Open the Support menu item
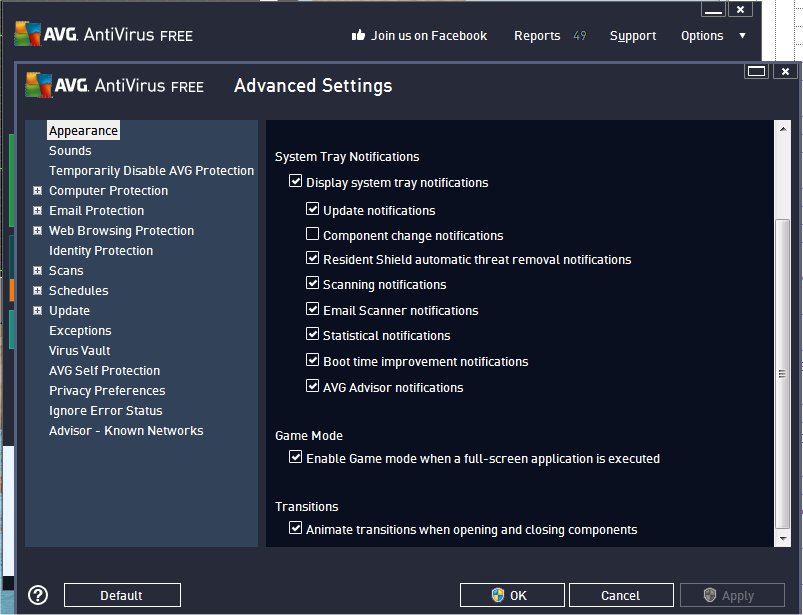Viewport: 803px width, 615px height. [633, 35]
